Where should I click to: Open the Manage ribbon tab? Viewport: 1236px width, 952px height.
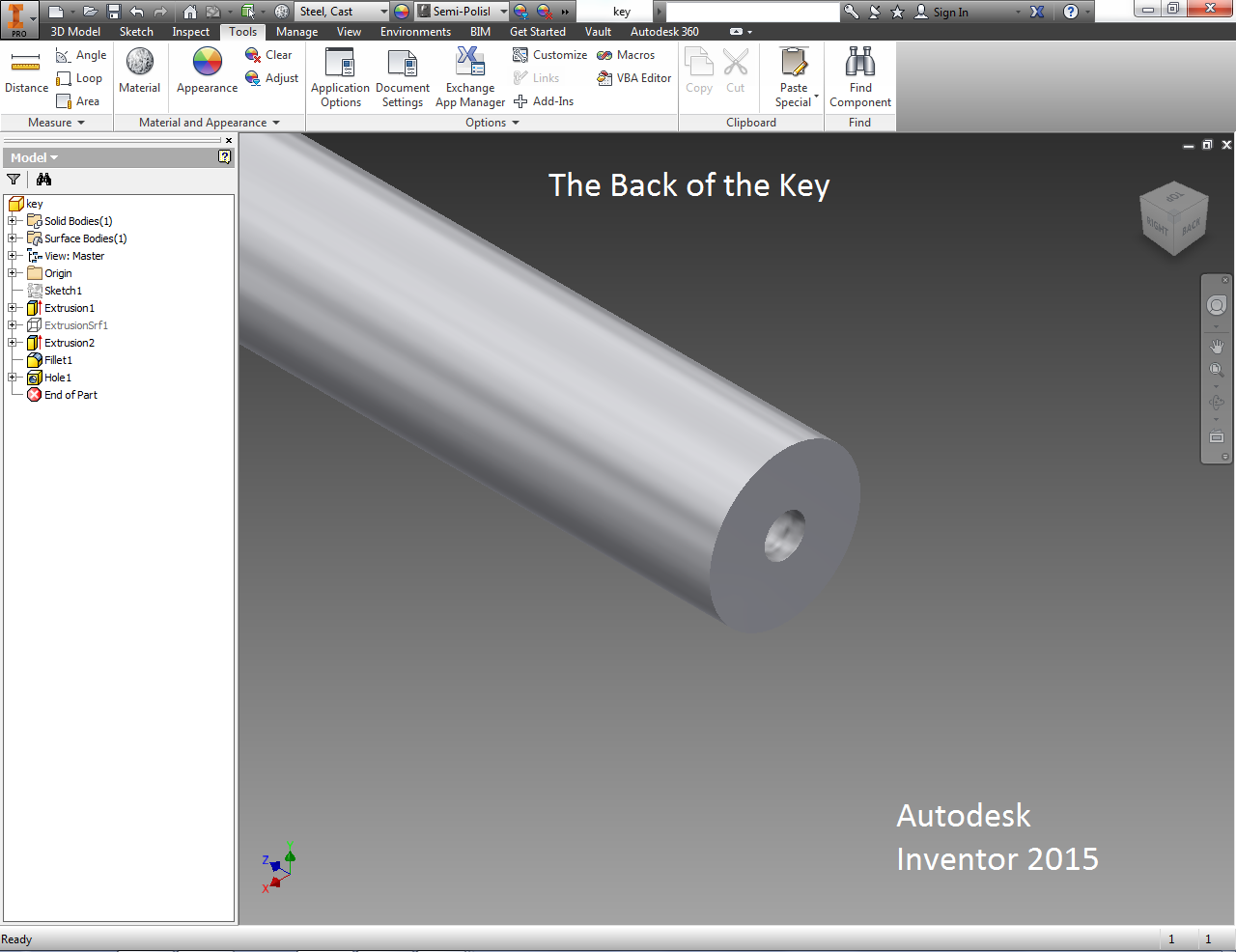click(296, 32)
